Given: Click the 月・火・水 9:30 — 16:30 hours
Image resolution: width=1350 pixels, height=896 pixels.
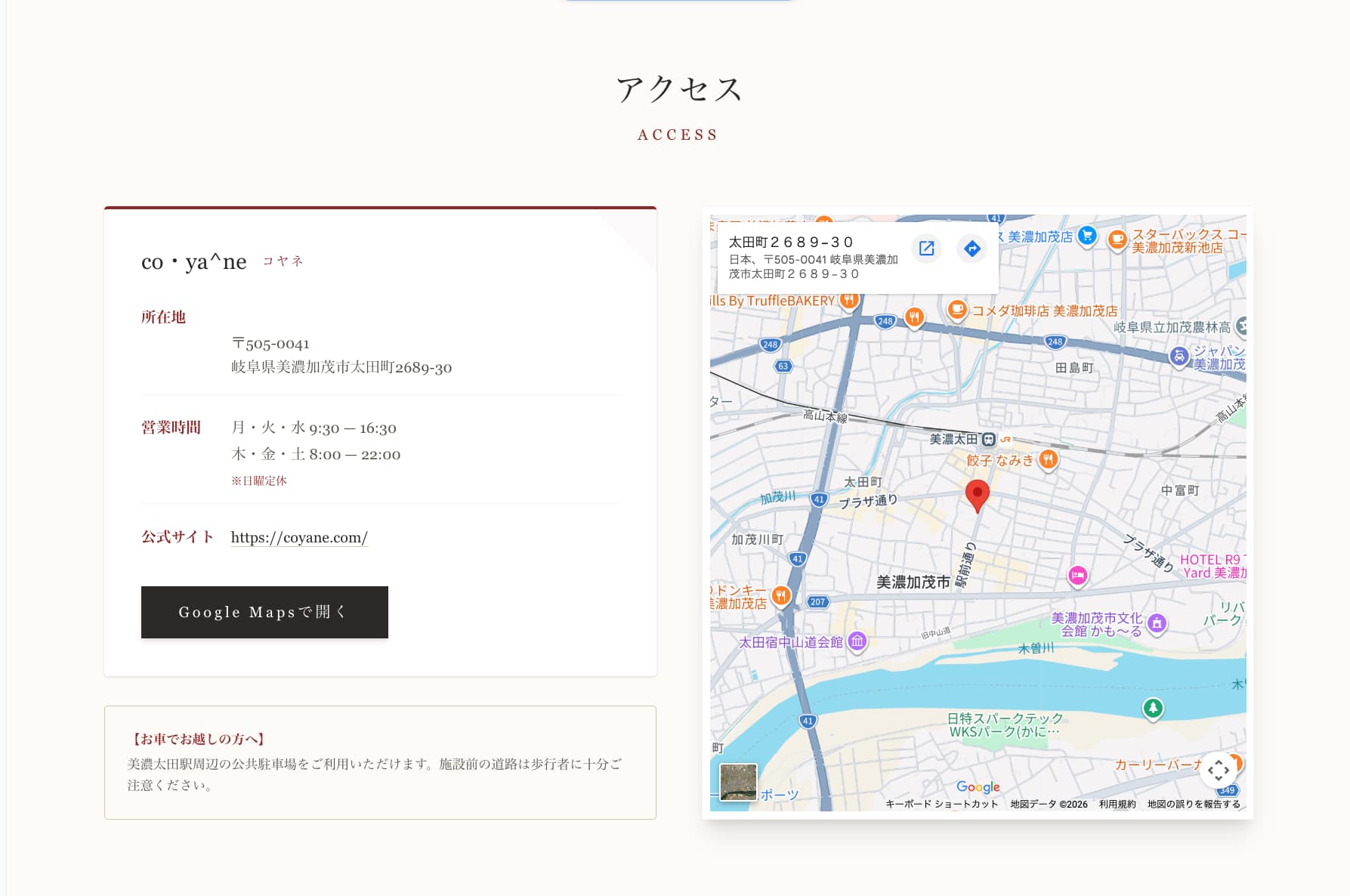Looking at the screenshot, I should click(314, 428).
